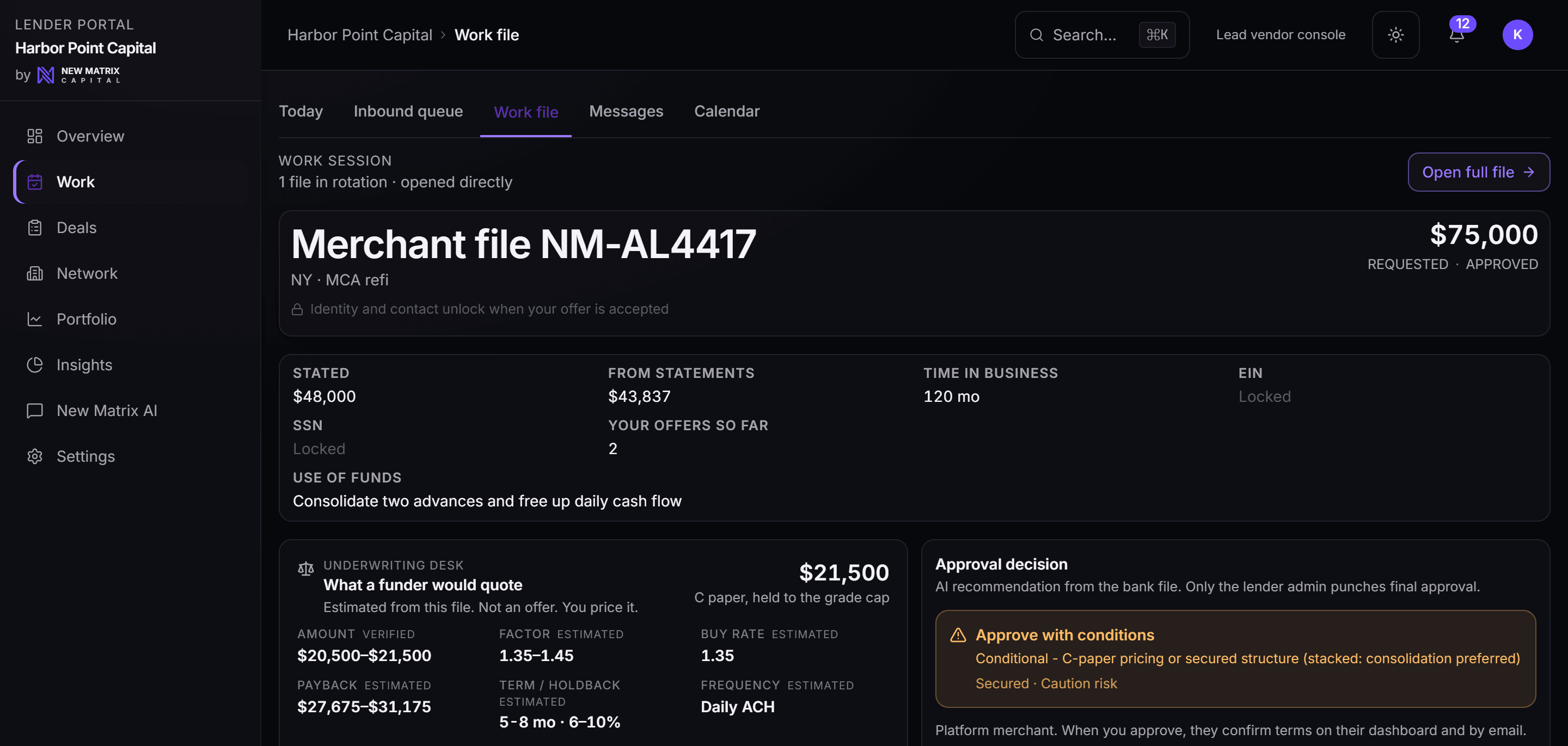Click the $48,000 stated value
1568x746 pixels.
pyautogui.click(x=324, y=396)
